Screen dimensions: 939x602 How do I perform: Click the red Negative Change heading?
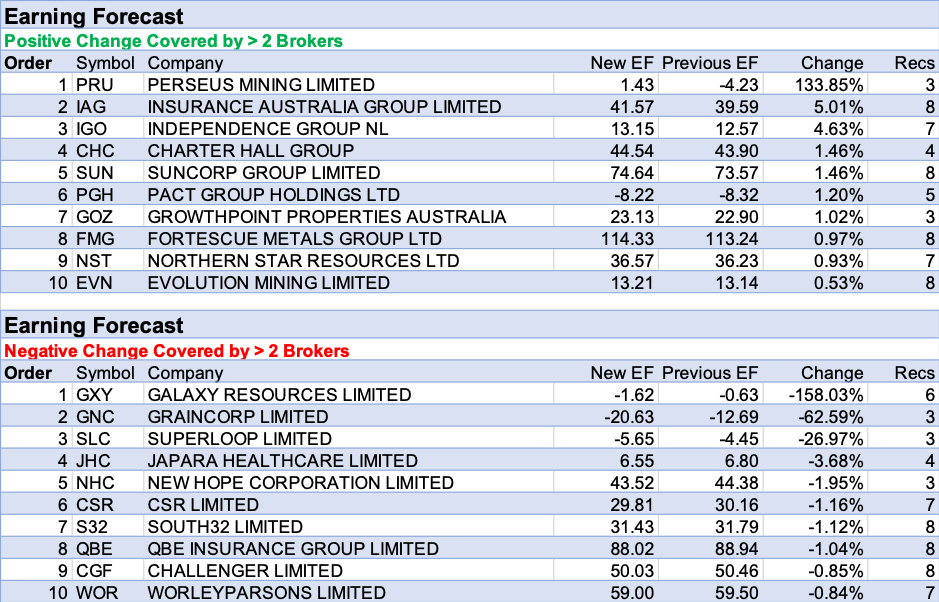pyautogui.click(x=177, y=351)
